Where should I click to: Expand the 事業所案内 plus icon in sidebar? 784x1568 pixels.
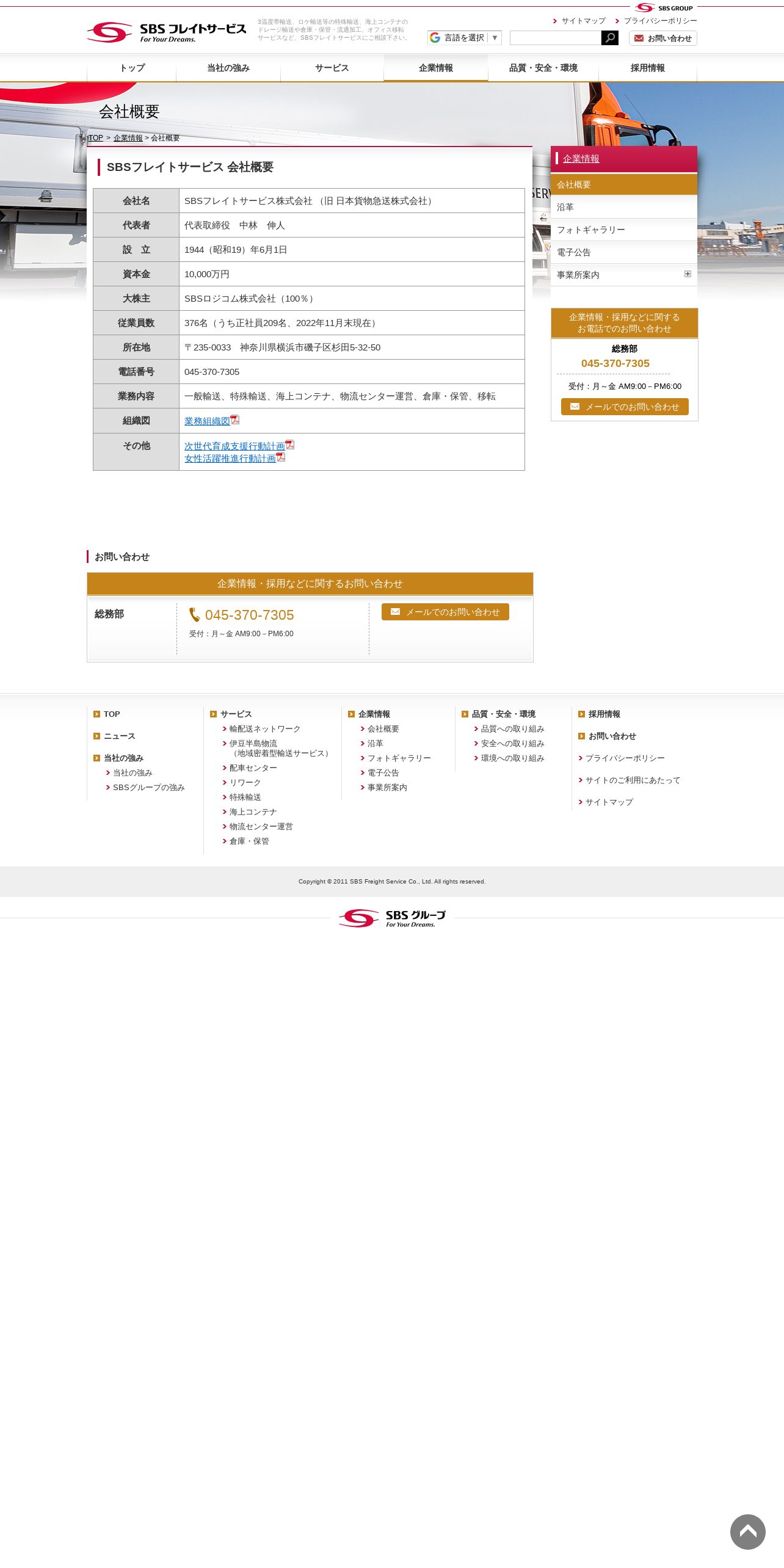coord(688,274)
